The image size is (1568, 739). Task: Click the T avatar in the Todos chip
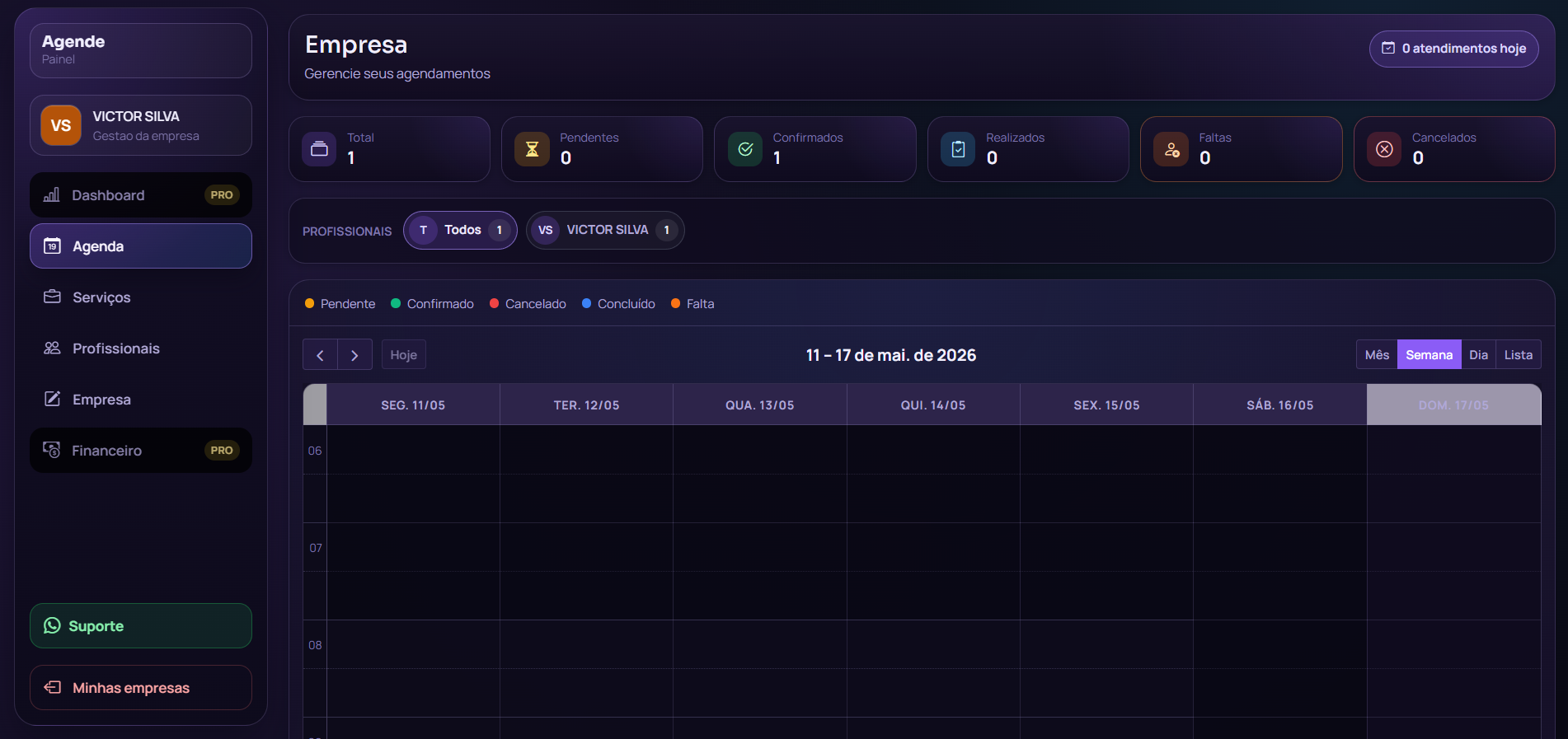click(x=423, y=230)
